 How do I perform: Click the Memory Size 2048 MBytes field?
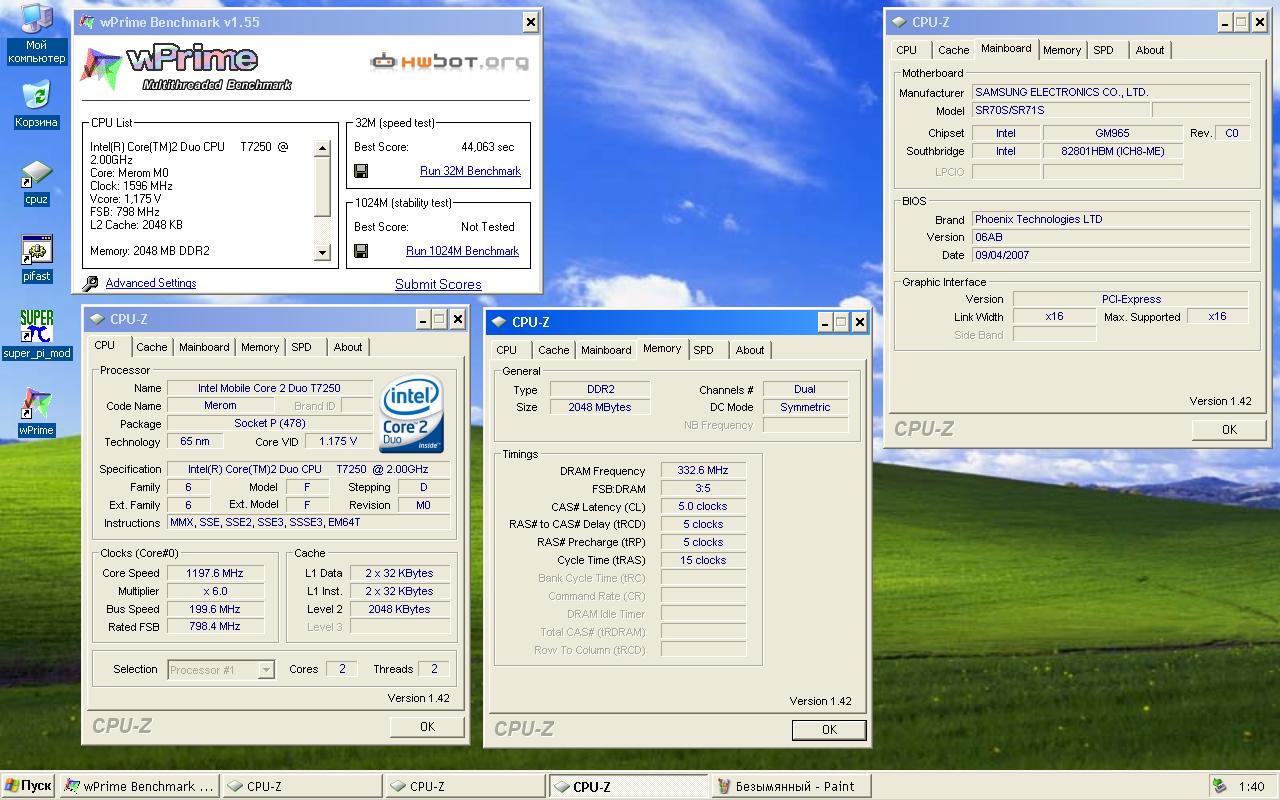600,407
